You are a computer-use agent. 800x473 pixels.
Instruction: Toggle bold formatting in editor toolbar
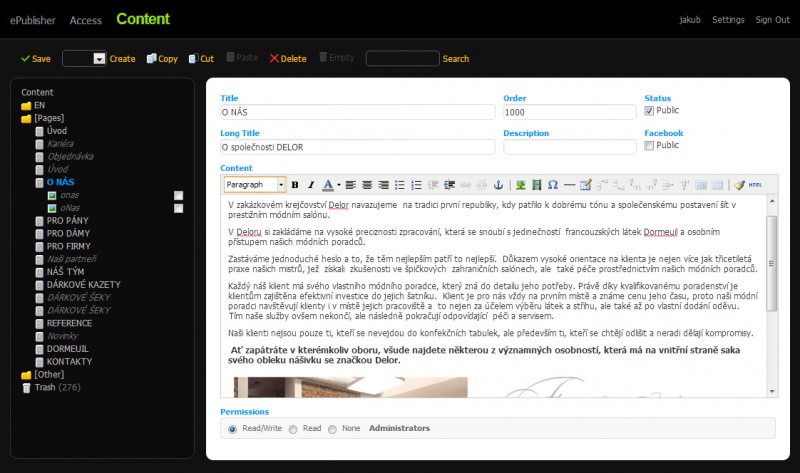pos(296,185)
